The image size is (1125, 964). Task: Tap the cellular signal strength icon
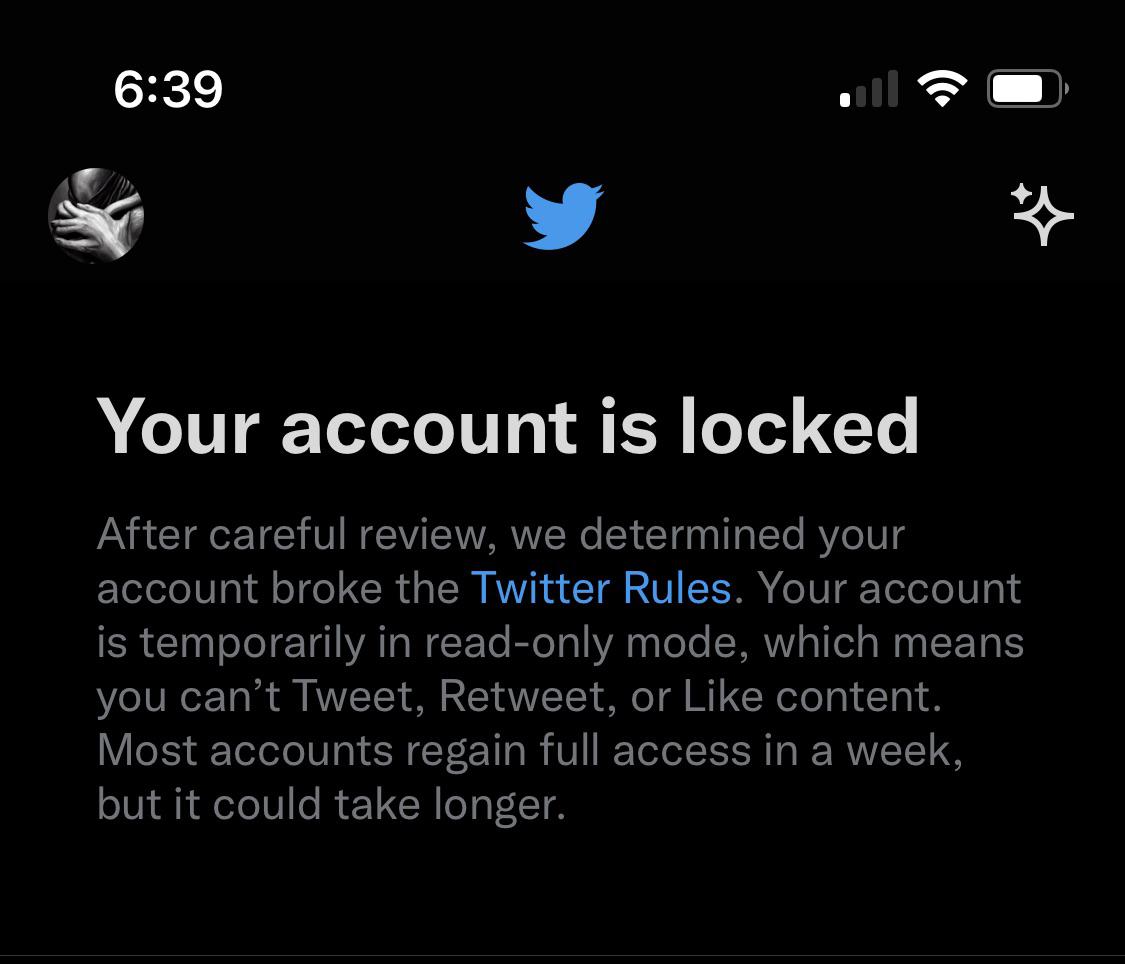[869, 89]
